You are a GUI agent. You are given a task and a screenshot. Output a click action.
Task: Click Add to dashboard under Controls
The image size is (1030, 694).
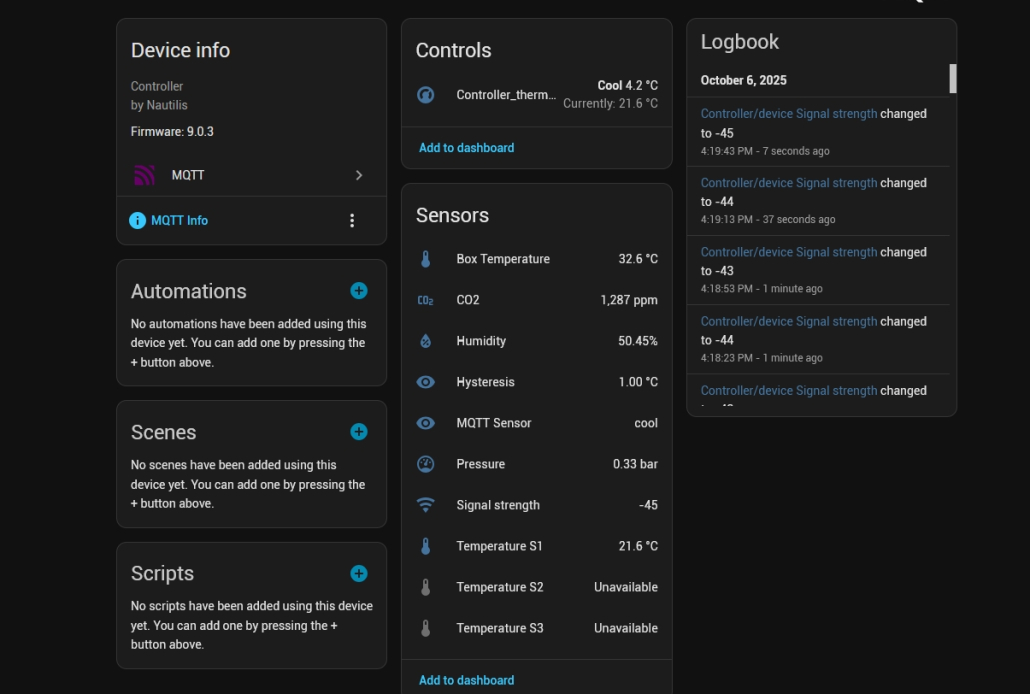click(466, 148)
